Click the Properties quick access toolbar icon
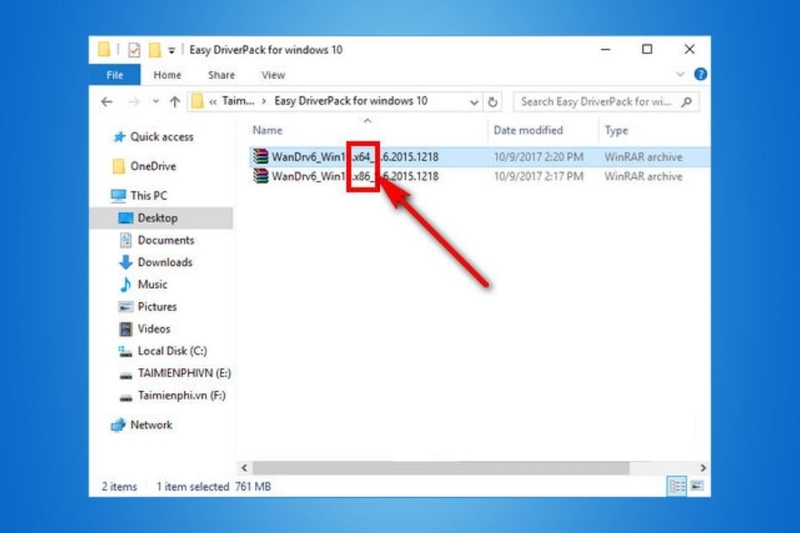The width and height of the screenshot is (800, 533). (134, 50)
